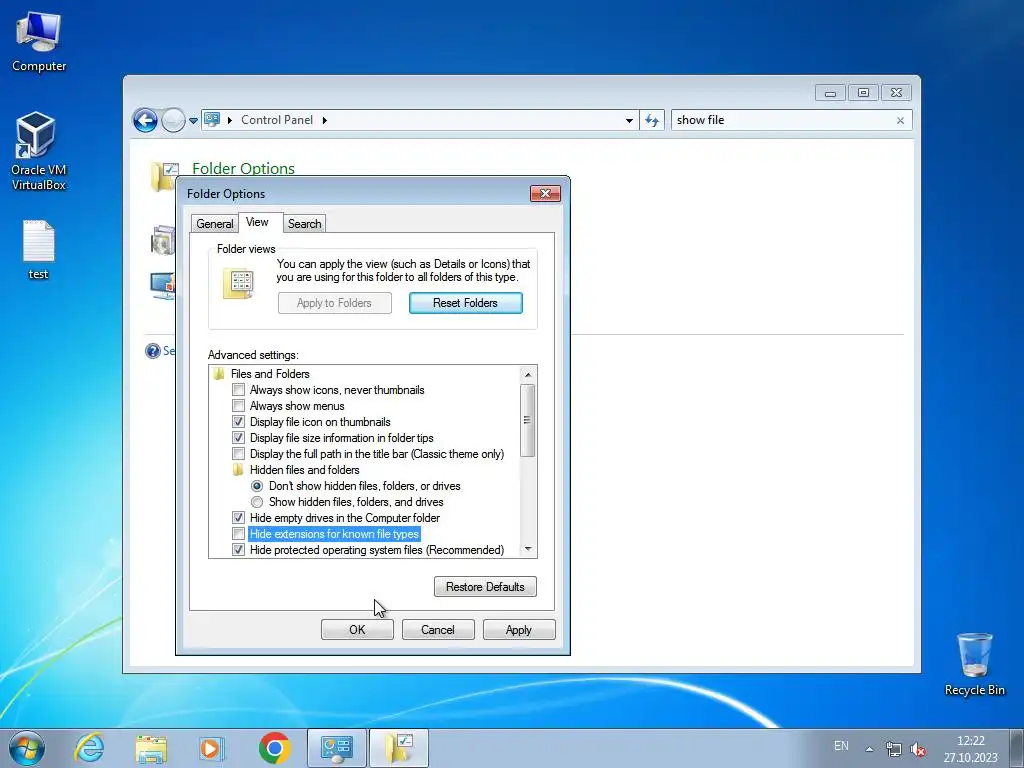1024x768 pixels.
Task: Click the scroll up arrow in Advanced settings
Action: coord(528,374)
